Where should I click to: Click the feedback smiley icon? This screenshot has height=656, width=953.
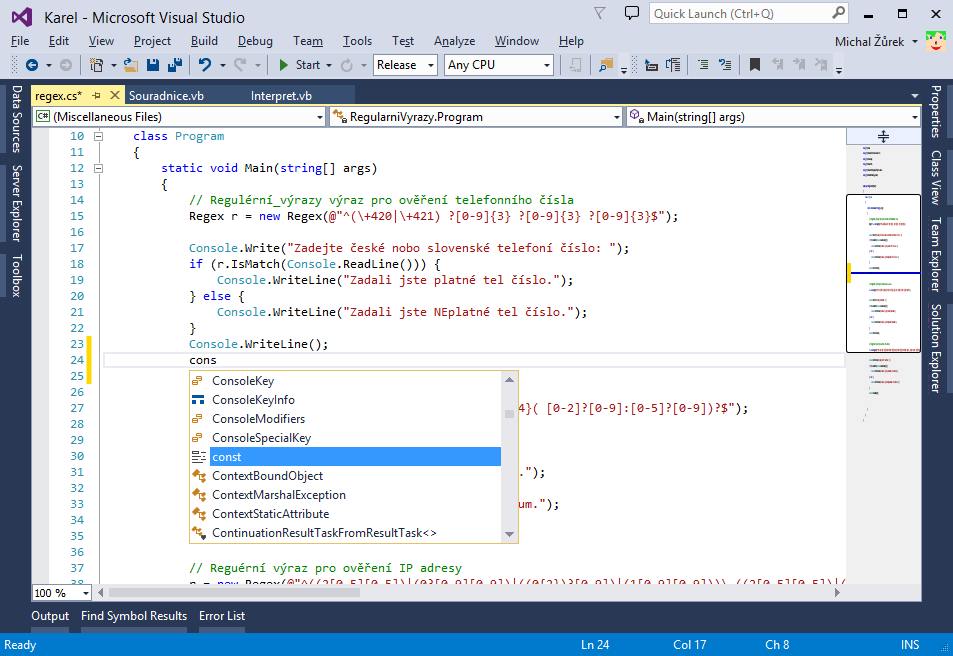tap(936, 42)
